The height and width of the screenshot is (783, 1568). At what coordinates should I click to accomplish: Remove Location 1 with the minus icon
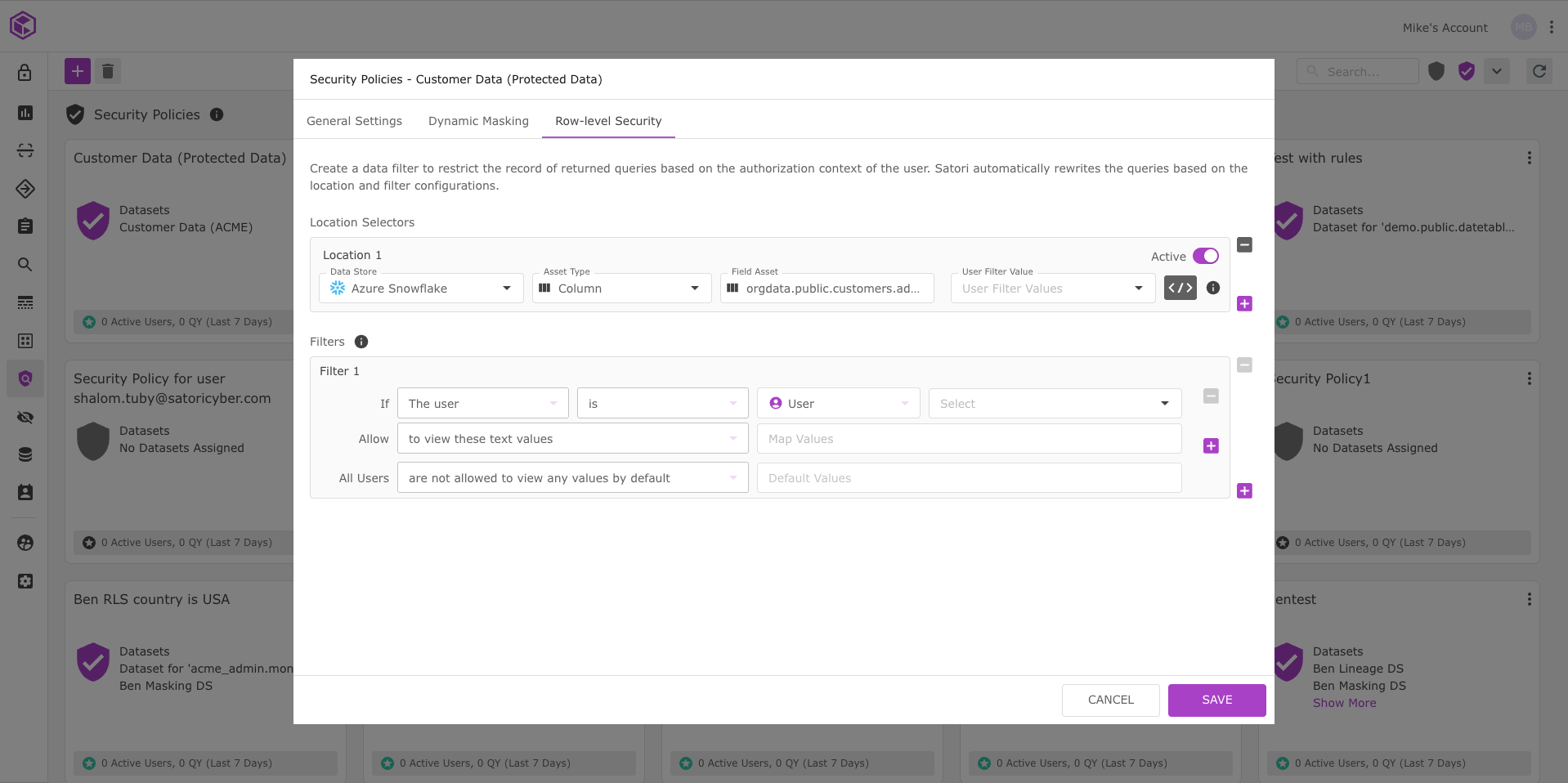click(x=1244, y=244)
